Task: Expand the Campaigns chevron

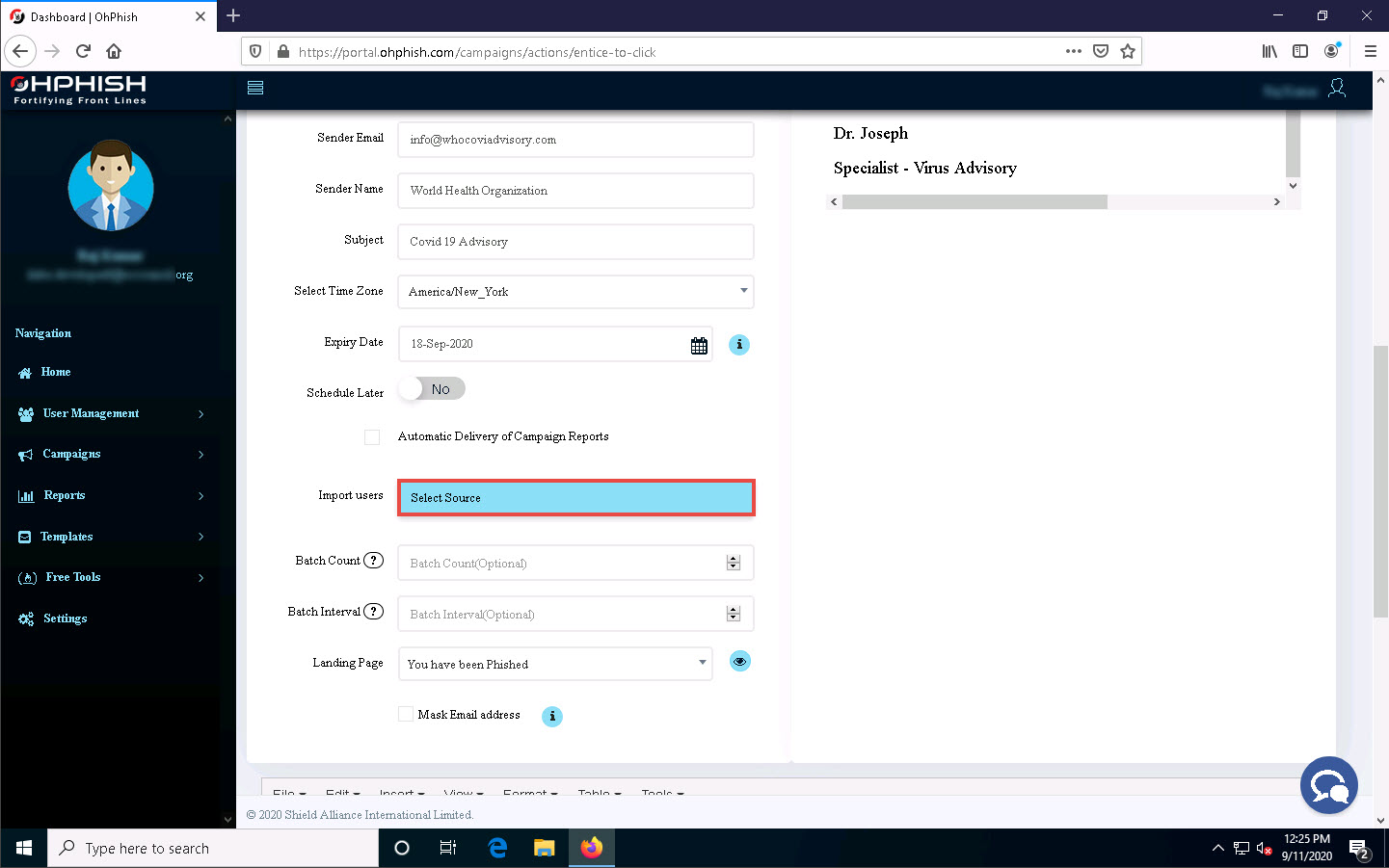Action: [x=201, y=455]
